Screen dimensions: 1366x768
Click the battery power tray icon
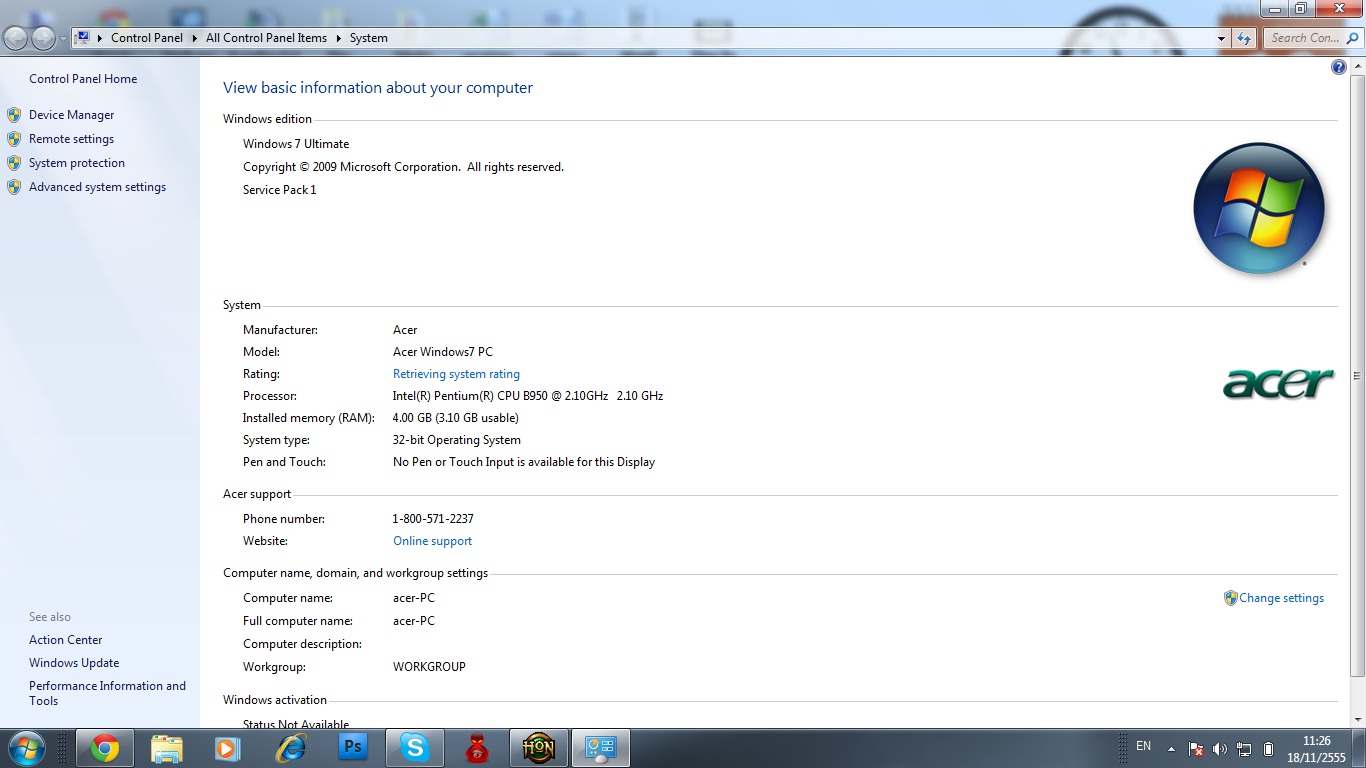tap(1268, 749)
